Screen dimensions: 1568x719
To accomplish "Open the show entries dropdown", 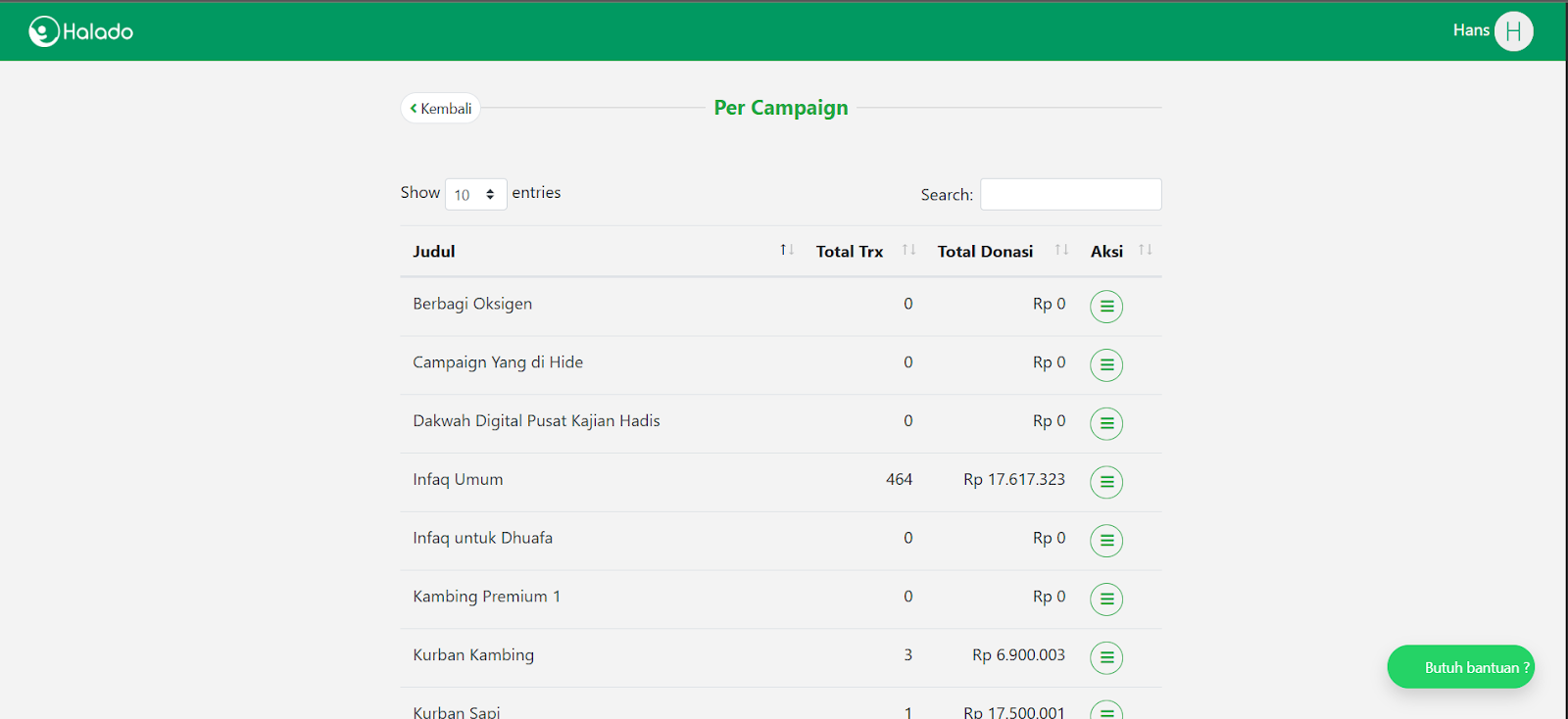I will (x=475, y=194).
